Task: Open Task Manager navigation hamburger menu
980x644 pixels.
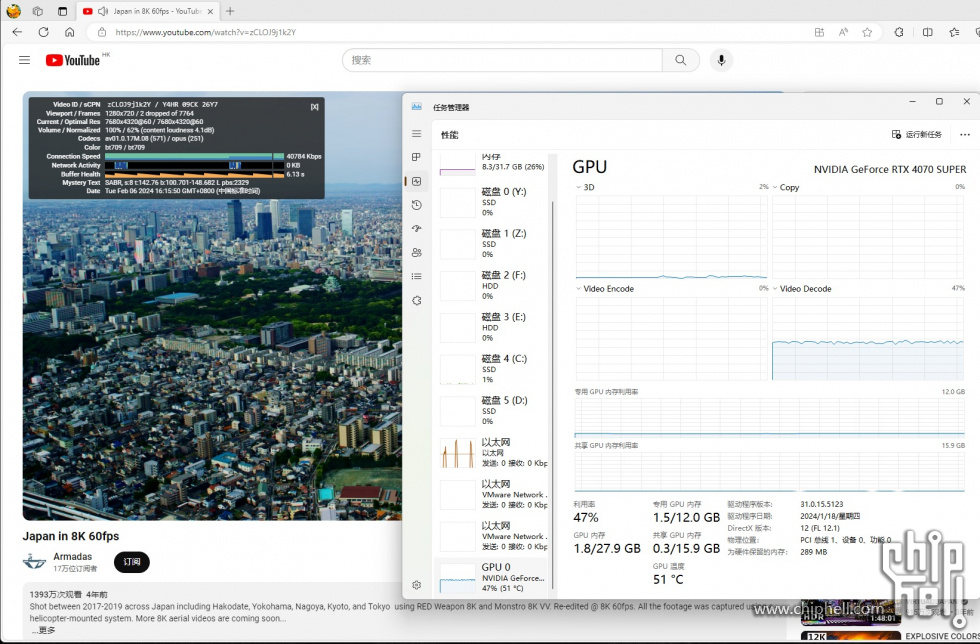Action: [417, 134]
